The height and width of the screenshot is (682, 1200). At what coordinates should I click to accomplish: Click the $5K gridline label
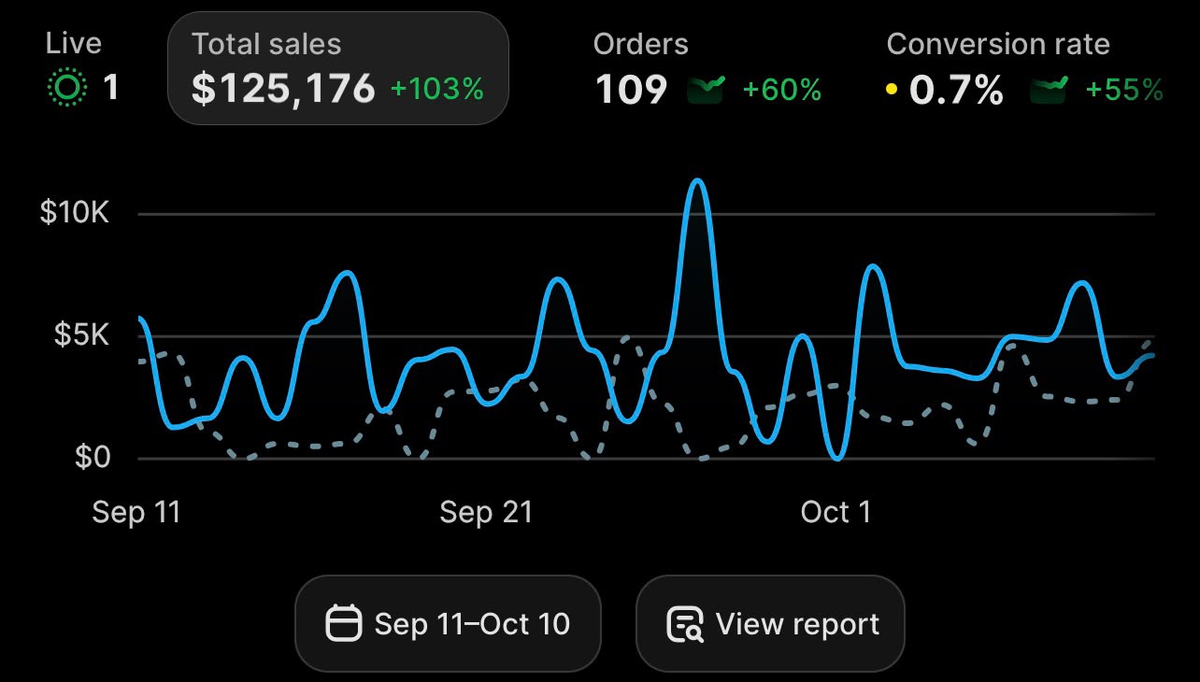[x=80, y=335]
